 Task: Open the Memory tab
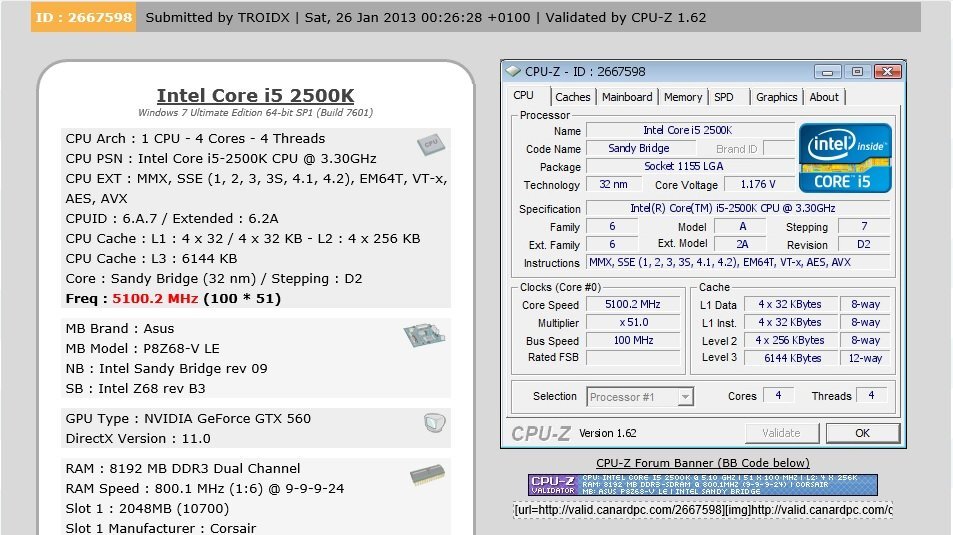[683, 97]
